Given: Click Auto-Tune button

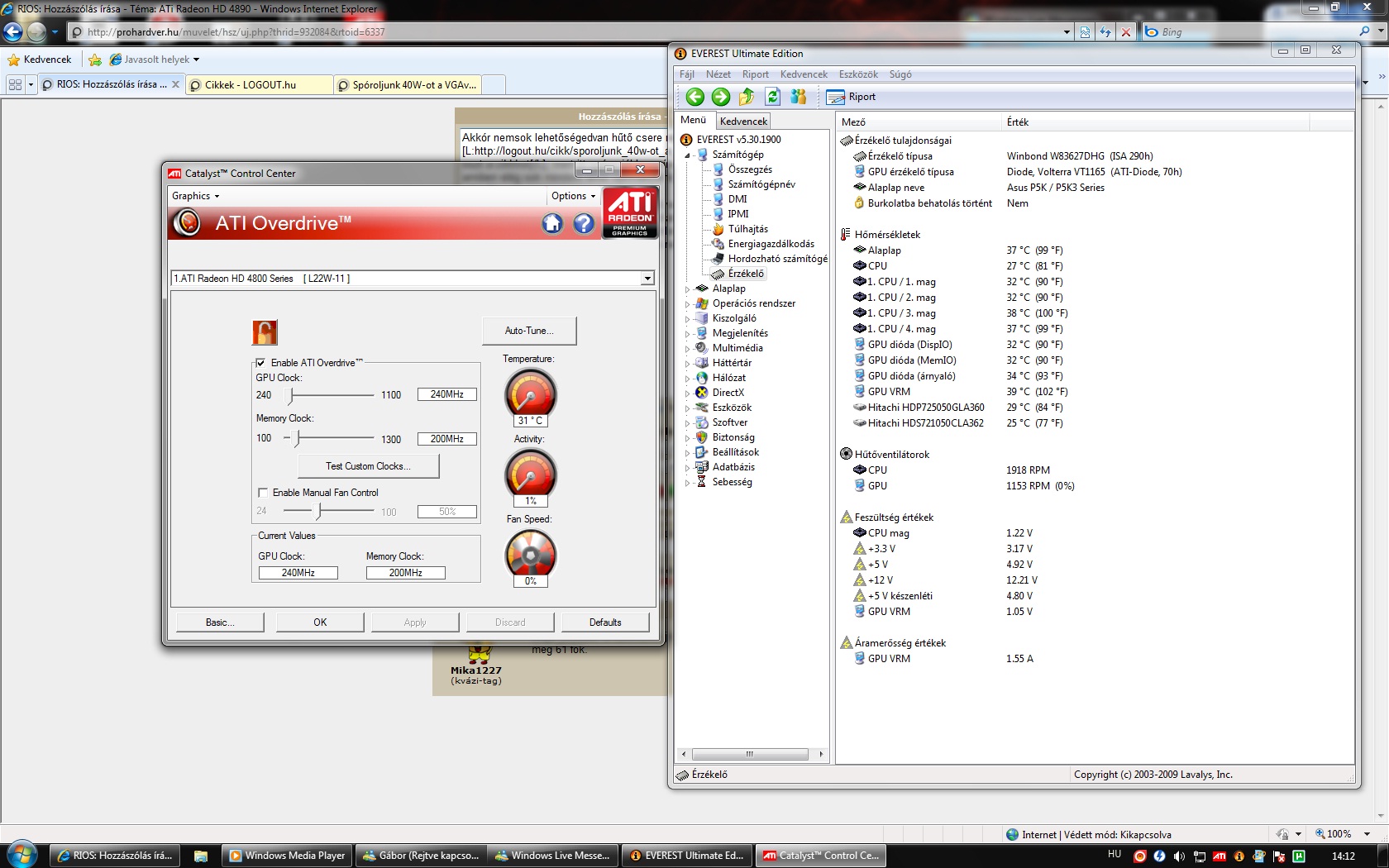Looking at the screenshot, I should tap(529, 331).
